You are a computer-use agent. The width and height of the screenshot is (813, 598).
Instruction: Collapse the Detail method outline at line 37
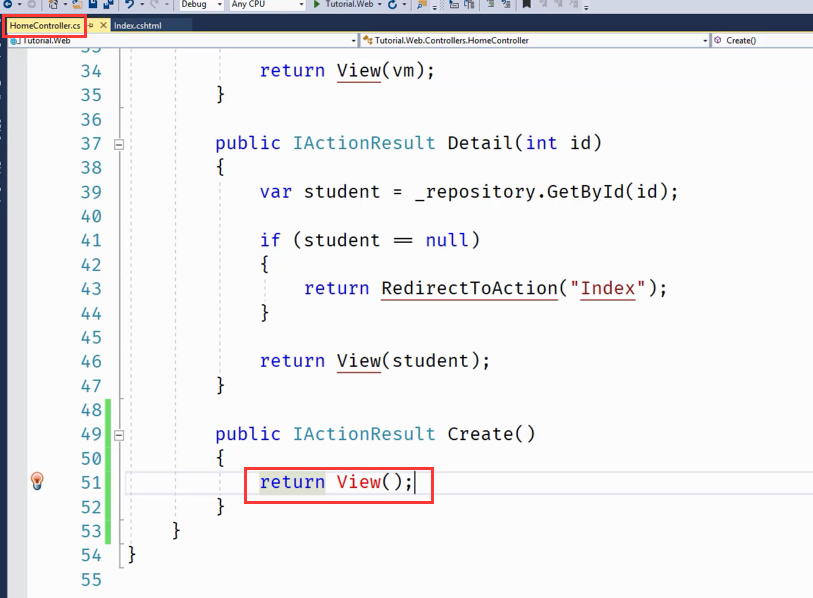pos(119,144)
